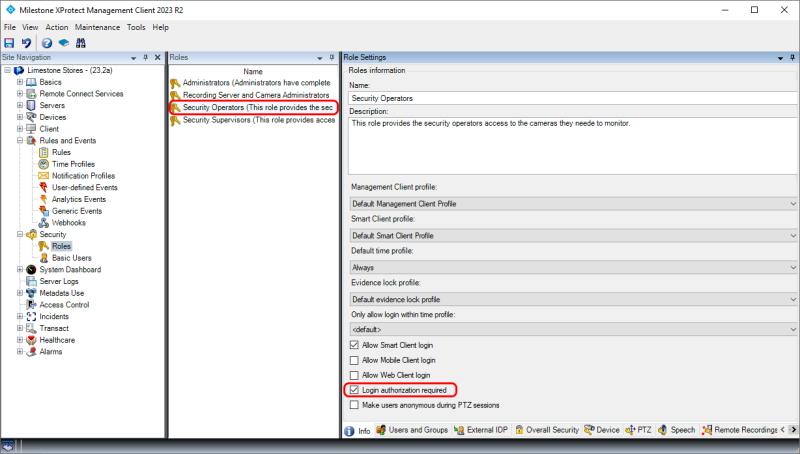Open the Smart Client profile dropdown

[x=573, y=236]
